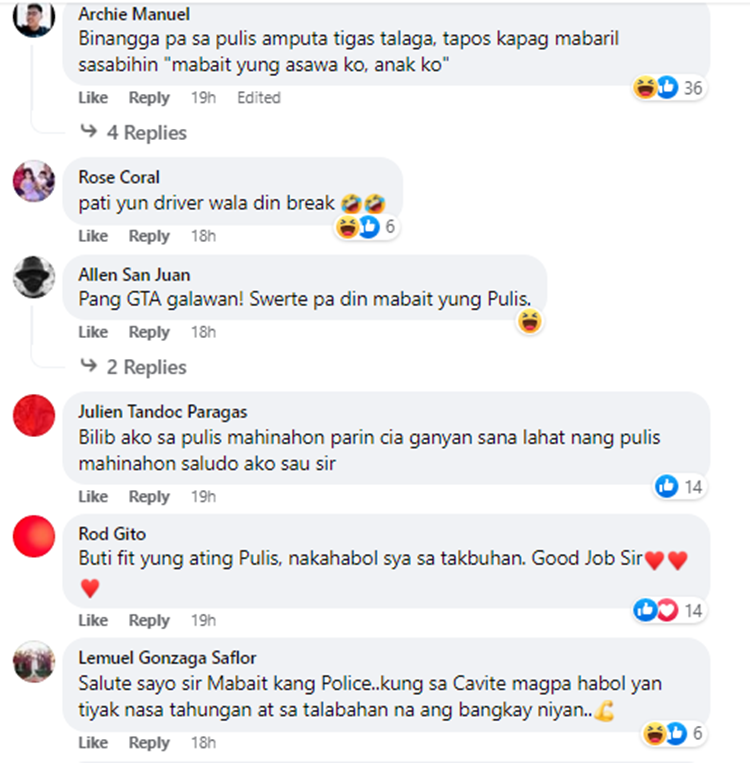Open Rose Coral's profile picture
Screen dimensions: 750x763
click(x=34, y=181)
